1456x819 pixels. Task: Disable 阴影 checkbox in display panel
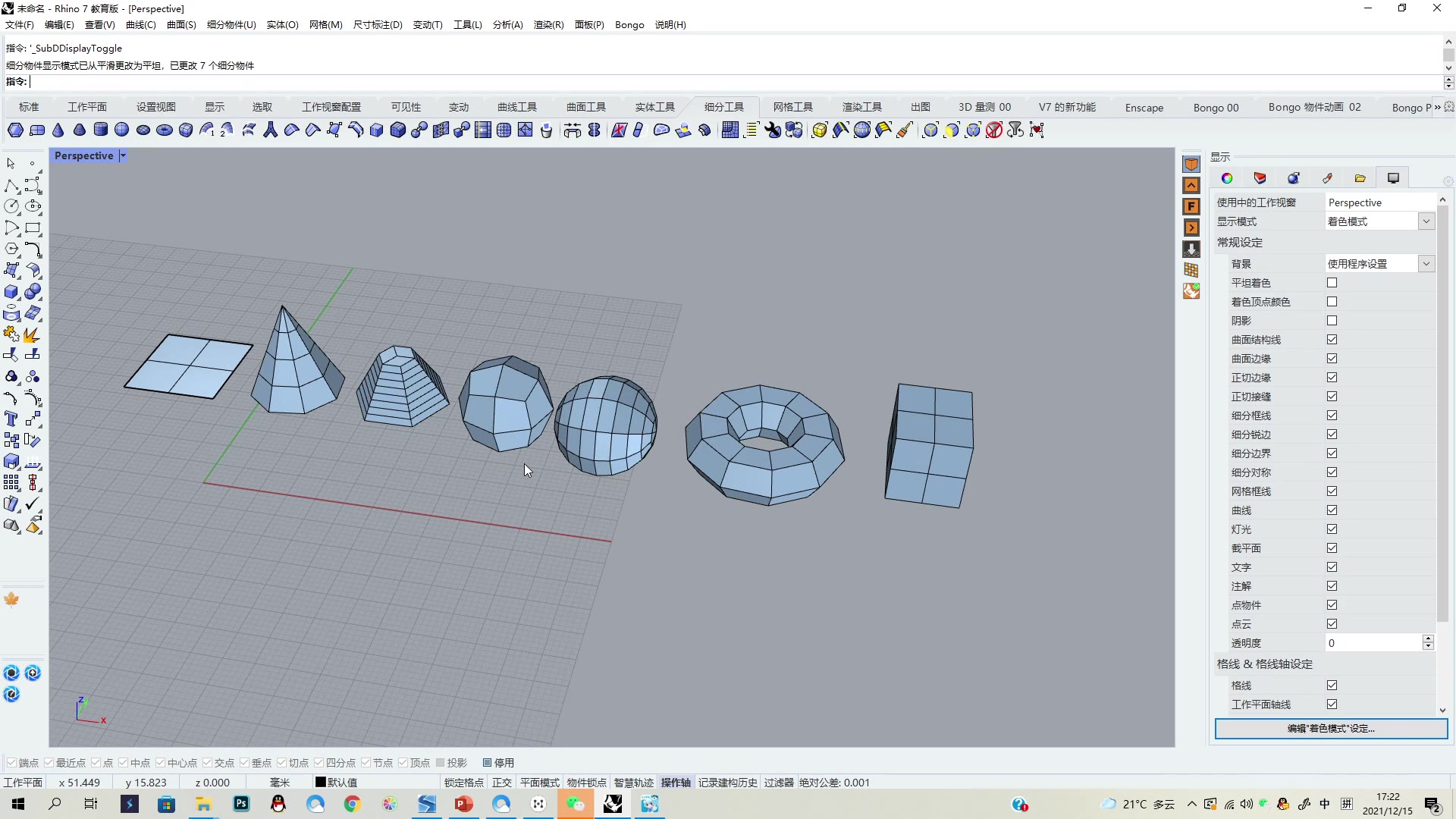point(1332,320)
